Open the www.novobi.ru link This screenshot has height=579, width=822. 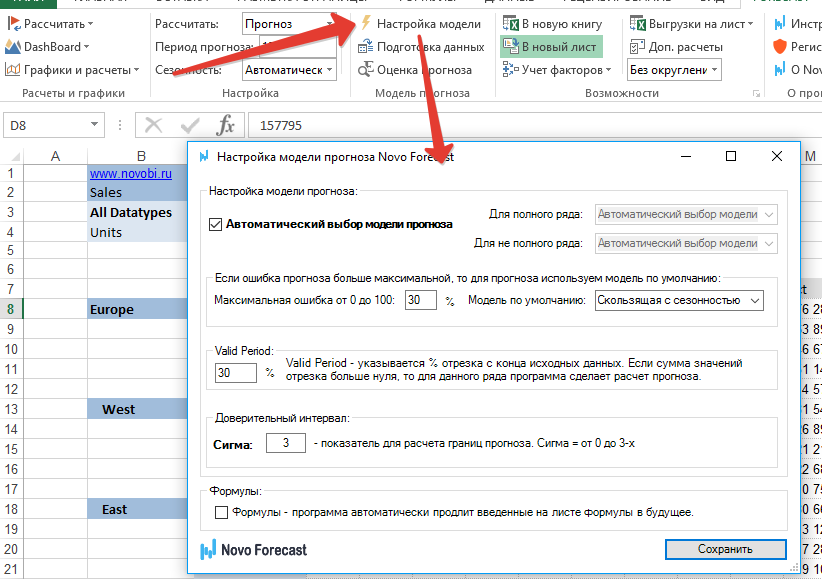click(131, 174)
